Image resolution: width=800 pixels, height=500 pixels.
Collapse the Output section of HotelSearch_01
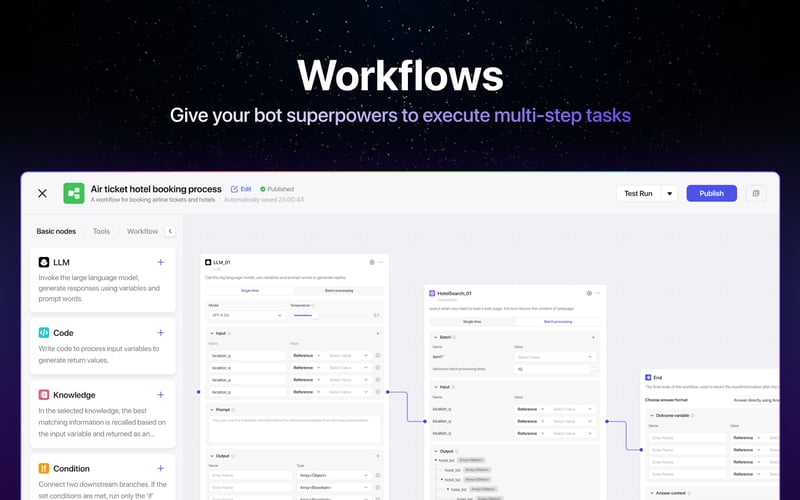click(x=436, y=452)
